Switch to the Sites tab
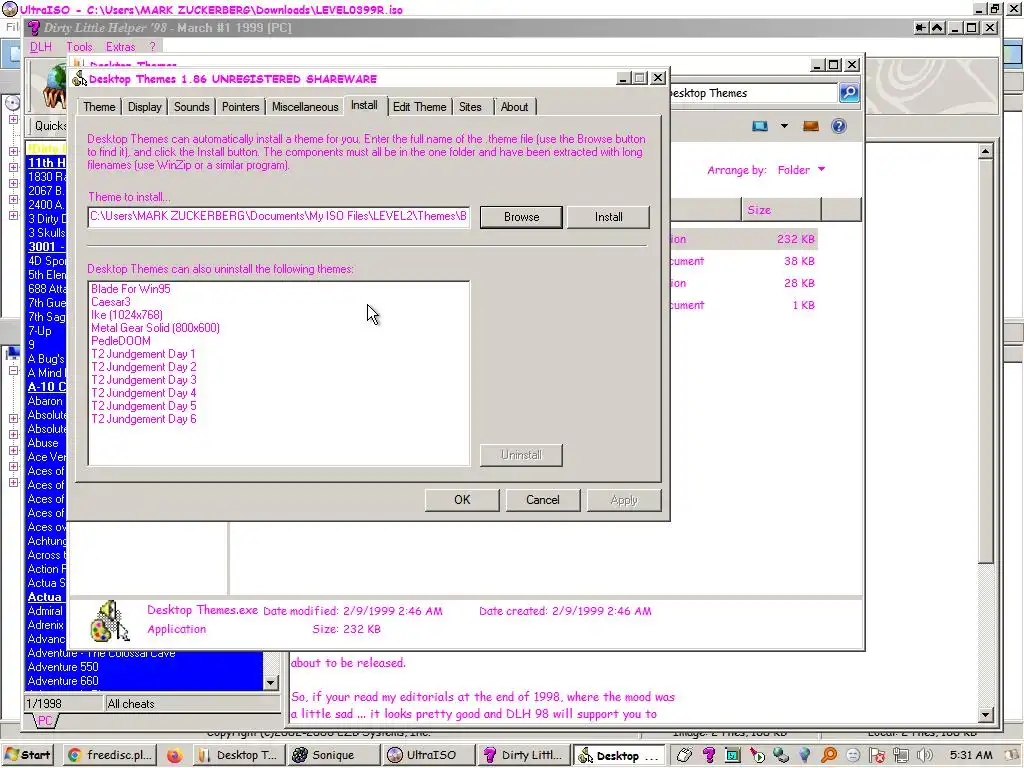 pyautogui.click(x=470, y=107)
